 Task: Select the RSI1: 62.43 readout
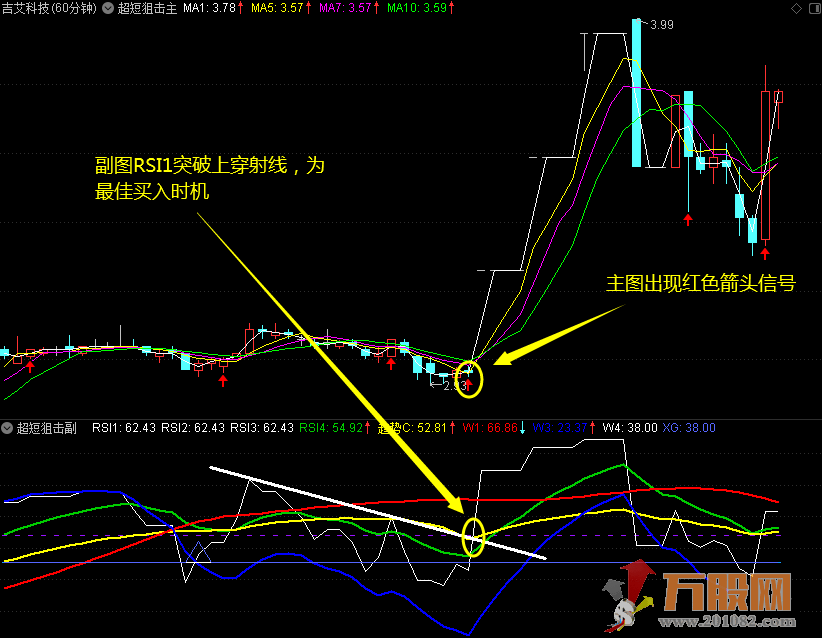(x=124, y=428)
